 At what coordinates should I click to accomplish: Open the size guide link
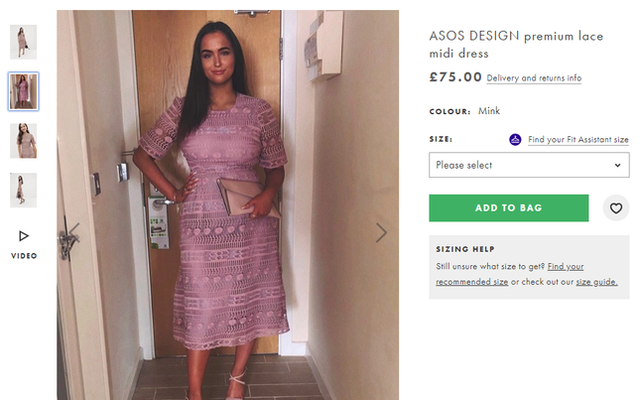point(595,282)
